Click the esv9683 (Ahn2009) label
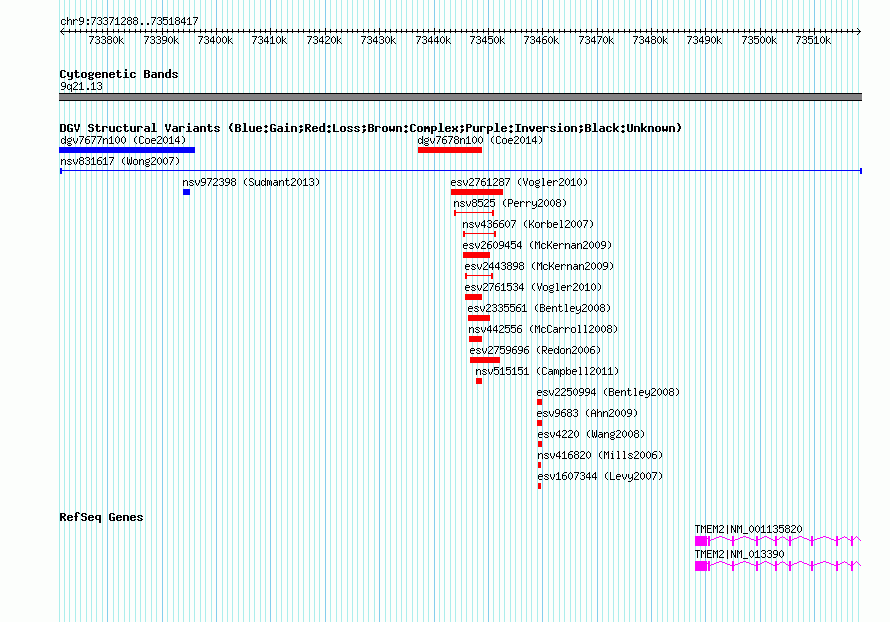 [587, 413]
